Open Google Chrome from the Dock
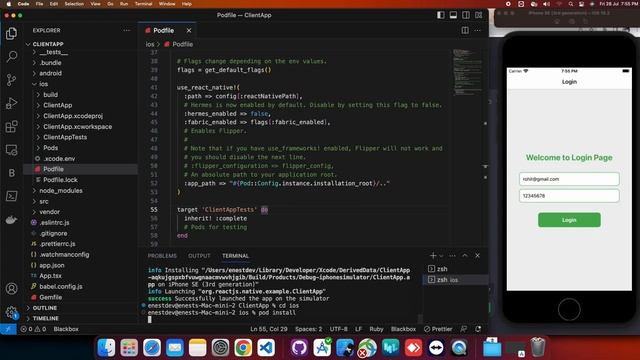Screen dimensions: 640x360 click(x=243, y=348)
